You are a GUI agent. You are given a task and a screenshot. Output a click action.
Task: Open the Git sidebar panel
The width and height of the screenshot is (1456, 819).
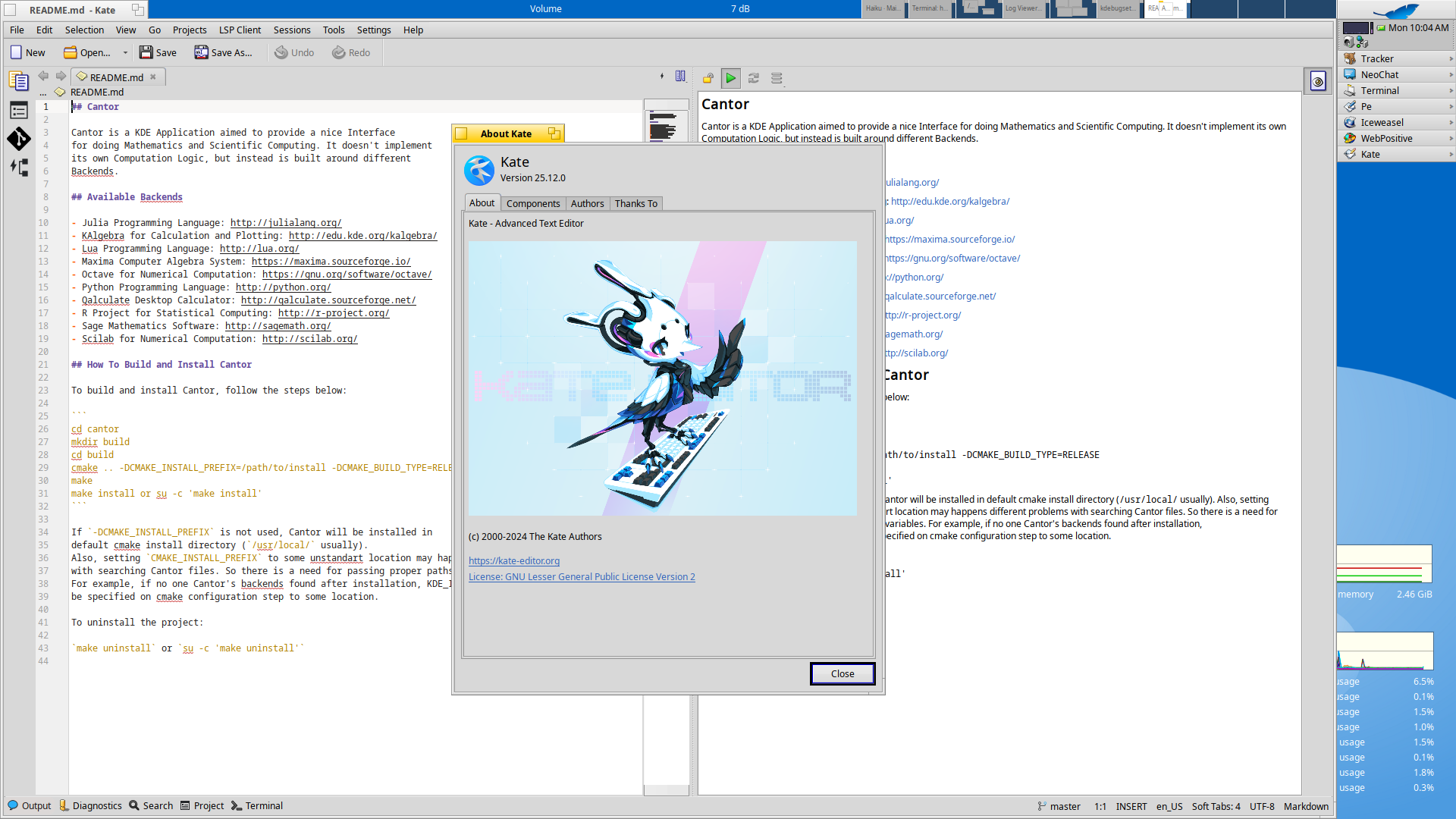tap(19, 139)
